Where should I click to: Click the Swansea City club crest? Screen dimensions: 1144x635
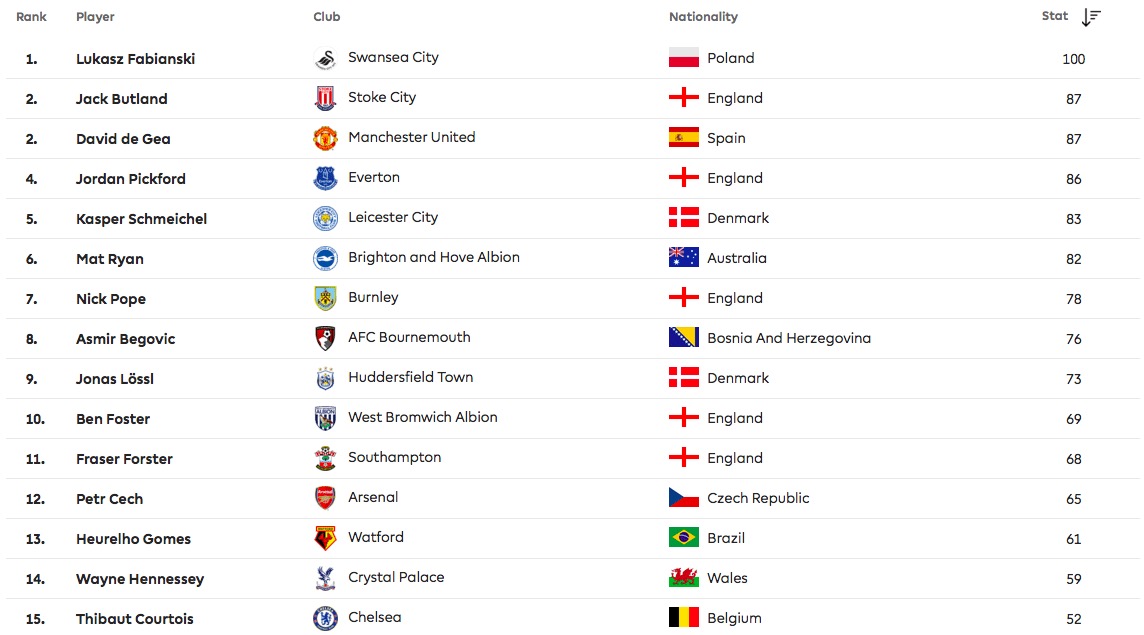(x=325, y=58)
